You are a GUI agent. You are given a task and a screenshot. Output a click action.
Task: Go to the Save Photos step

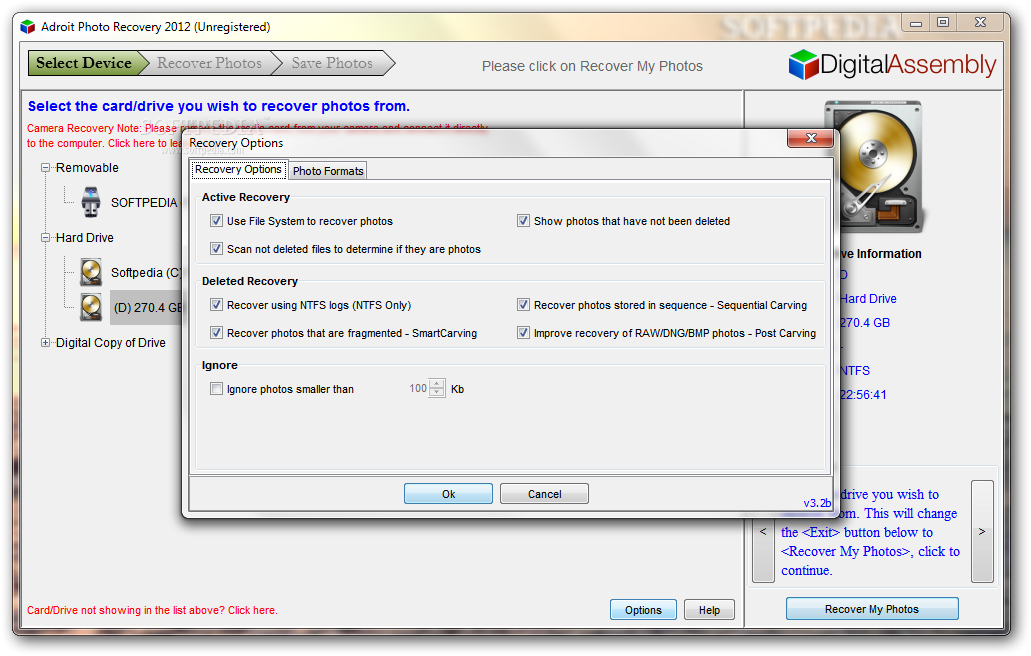[x=332, y=63]
